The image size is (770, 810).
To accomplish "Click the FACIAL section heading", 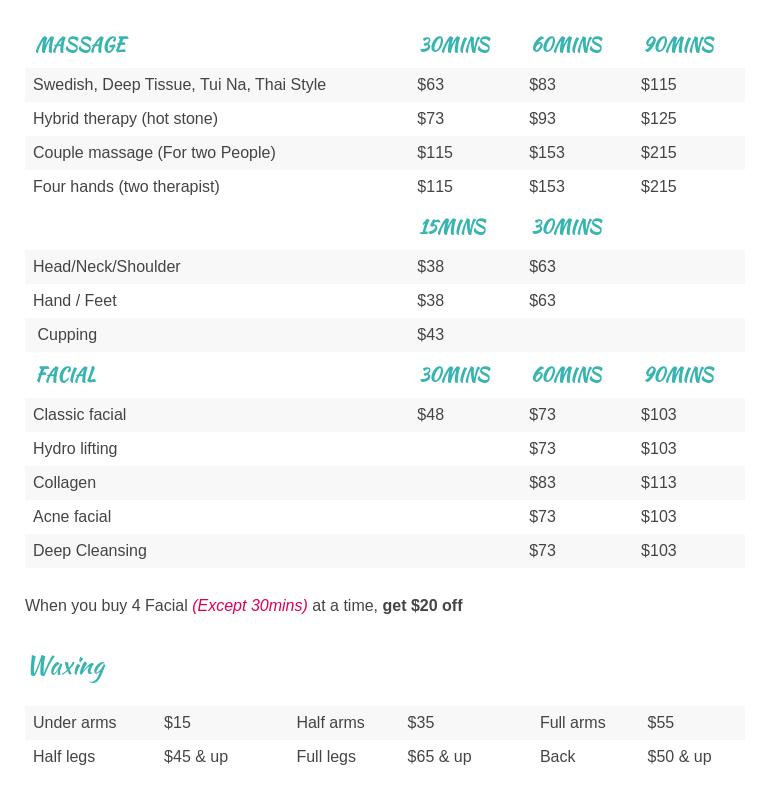I will point(66,375).
